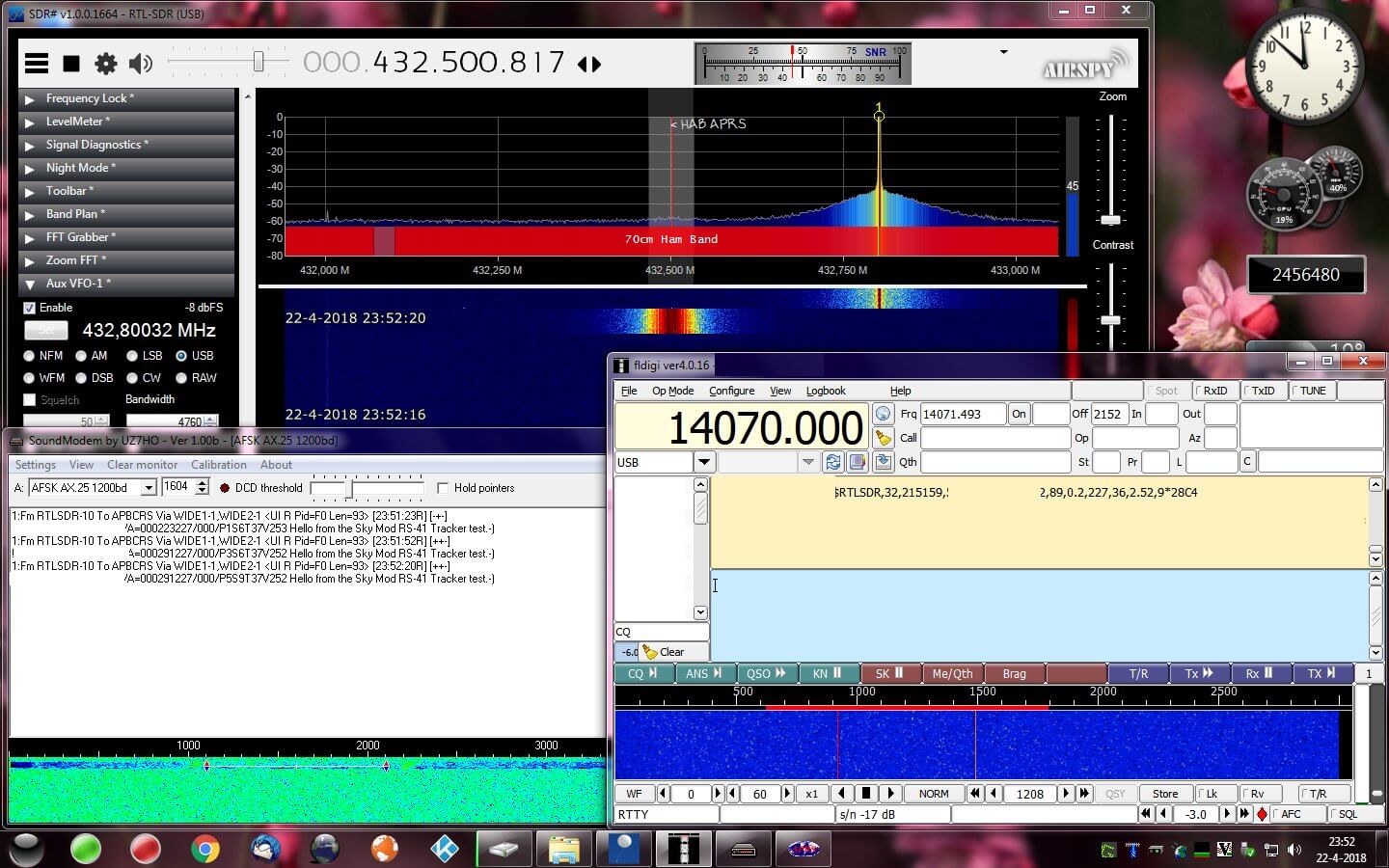
Task: Click the fldigi waterfall pause square button
Action: coord(866,794)
